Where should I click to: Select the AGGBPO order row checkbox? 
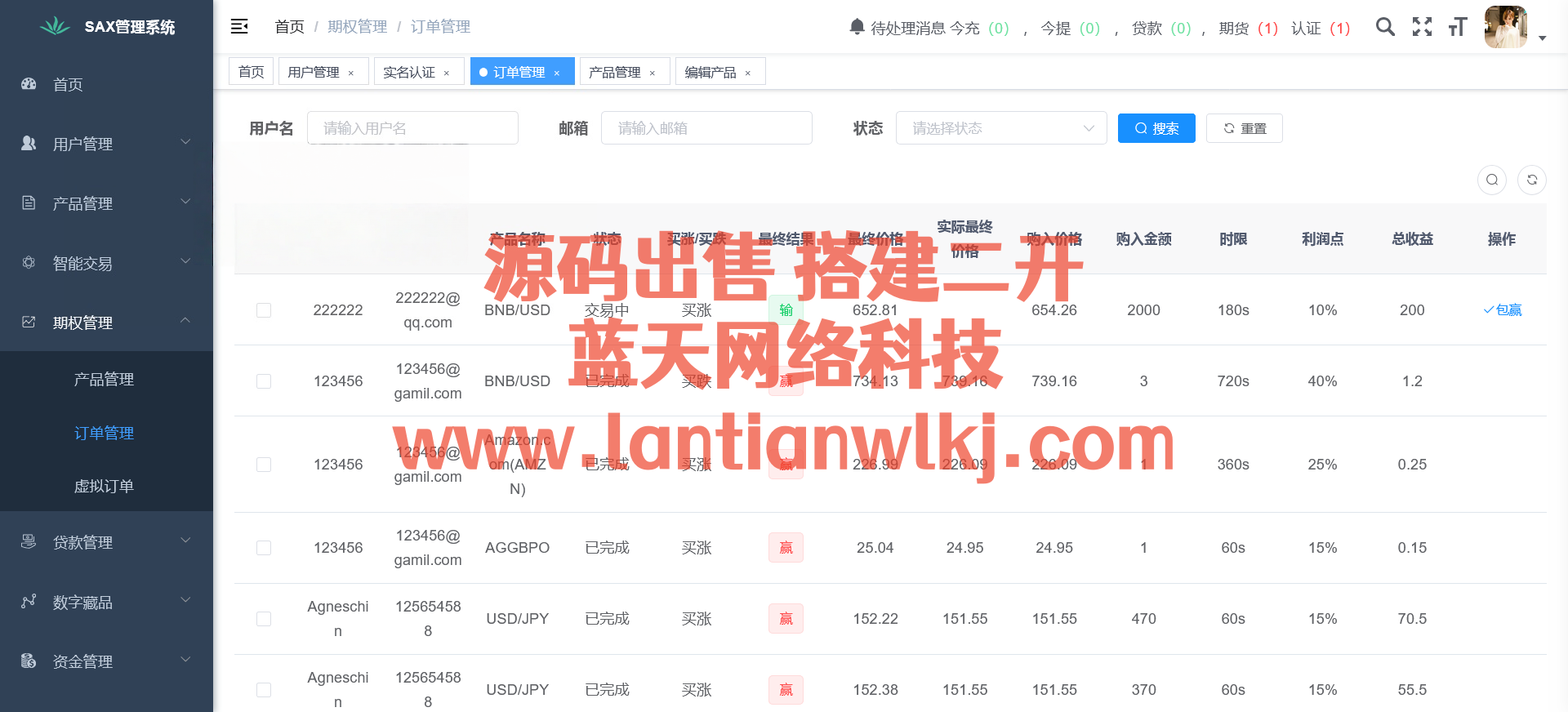[264, 548]
